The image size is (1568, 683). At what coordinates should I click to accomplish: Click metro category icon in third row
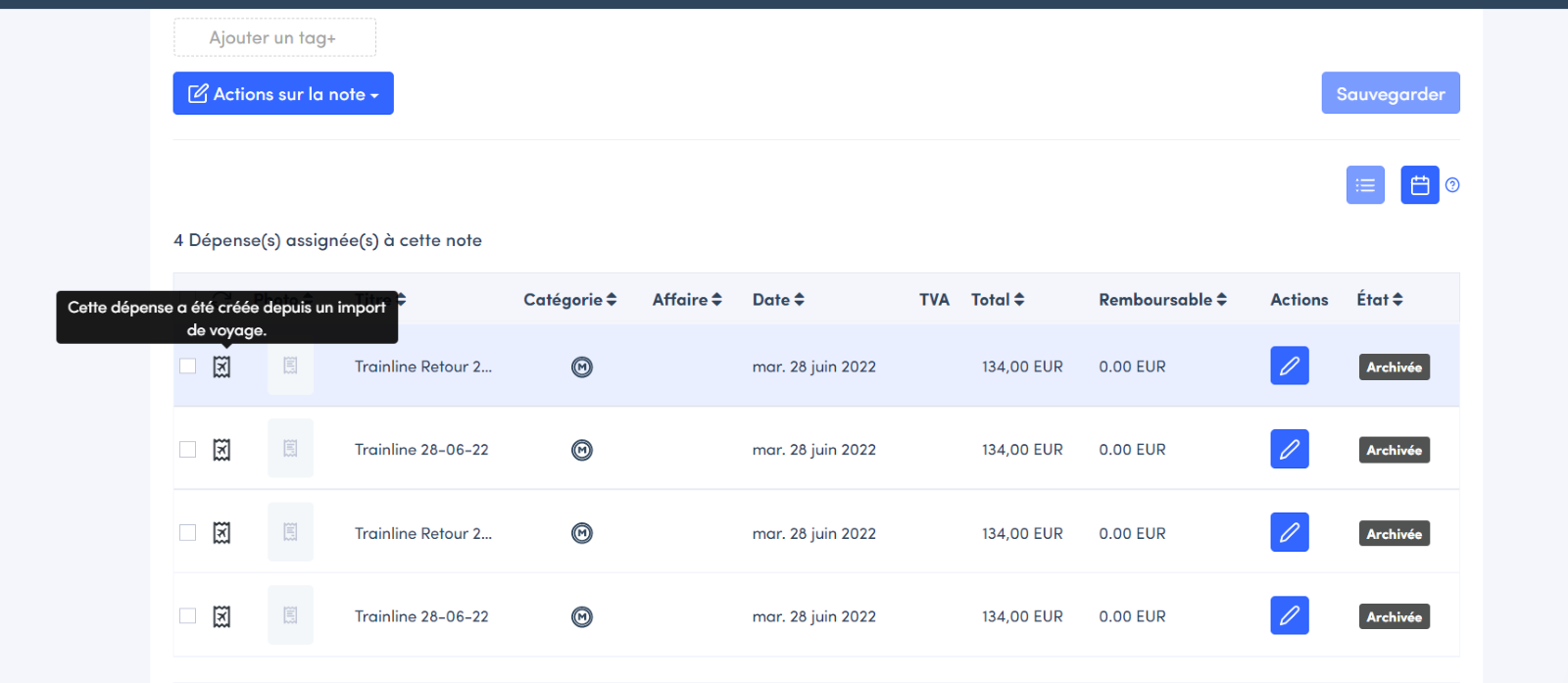[582, 533]
